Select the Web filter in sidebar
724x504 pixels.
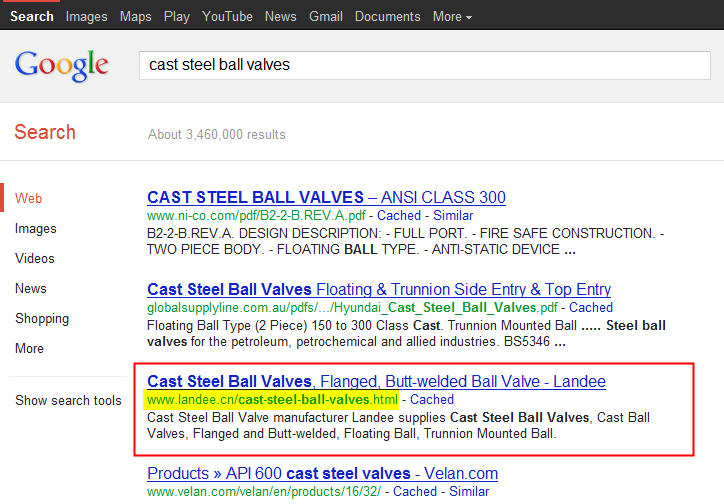click(28, 198)
